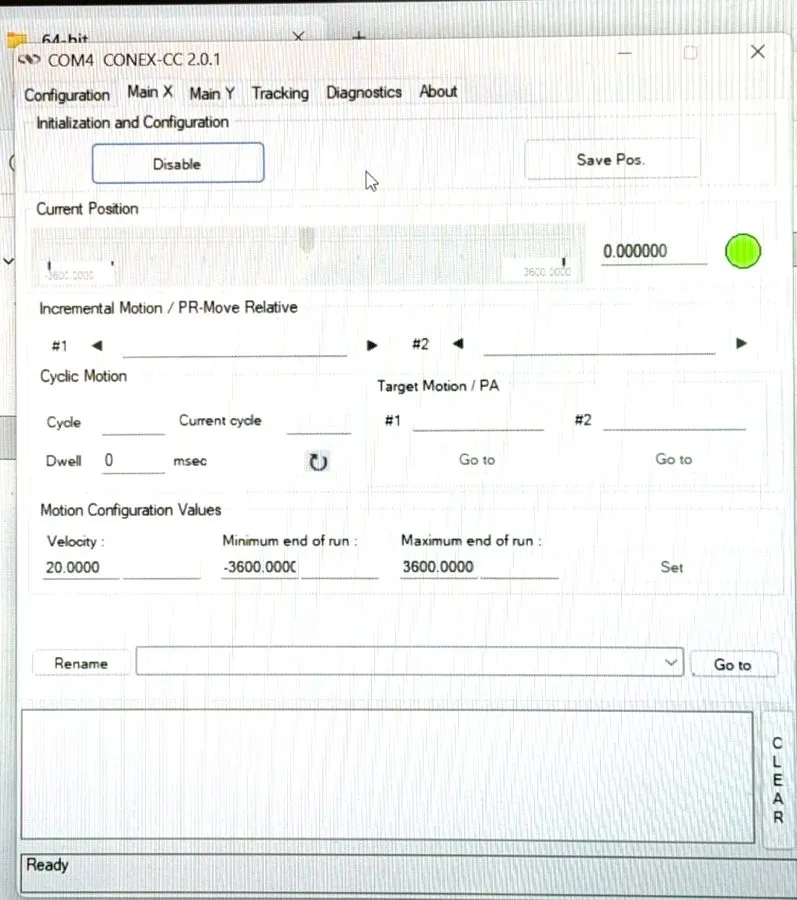
Task: Click the green status indicator light
Action: tap(742, 251)
